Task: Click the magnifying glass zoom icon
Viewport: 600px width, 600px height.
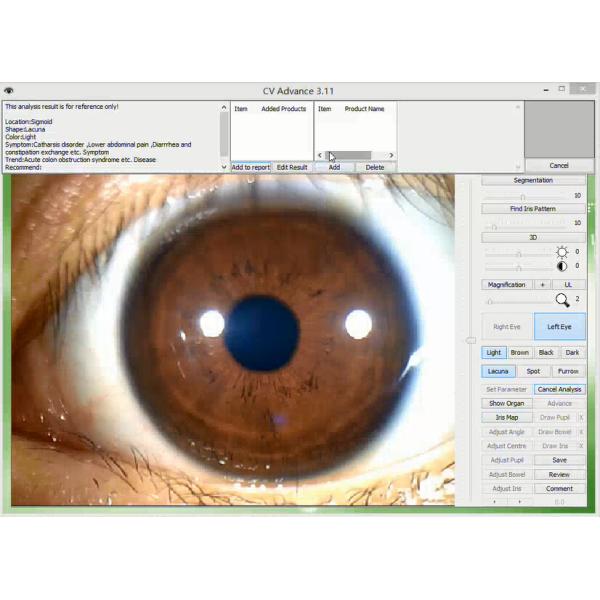Action: click(x=563, y=299)
